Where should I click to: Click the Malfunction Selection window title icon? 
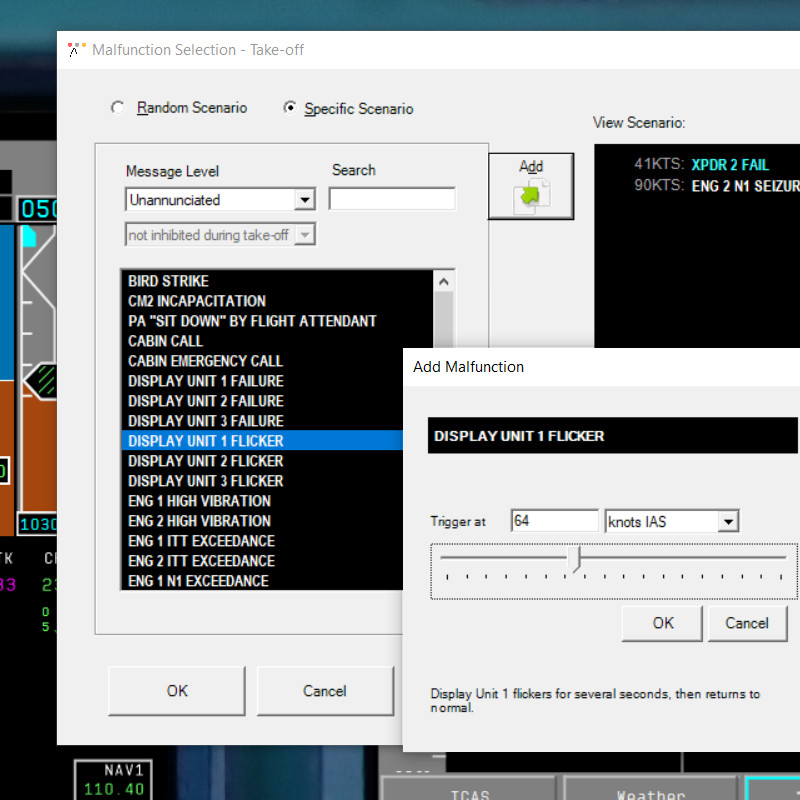(76, 50)
